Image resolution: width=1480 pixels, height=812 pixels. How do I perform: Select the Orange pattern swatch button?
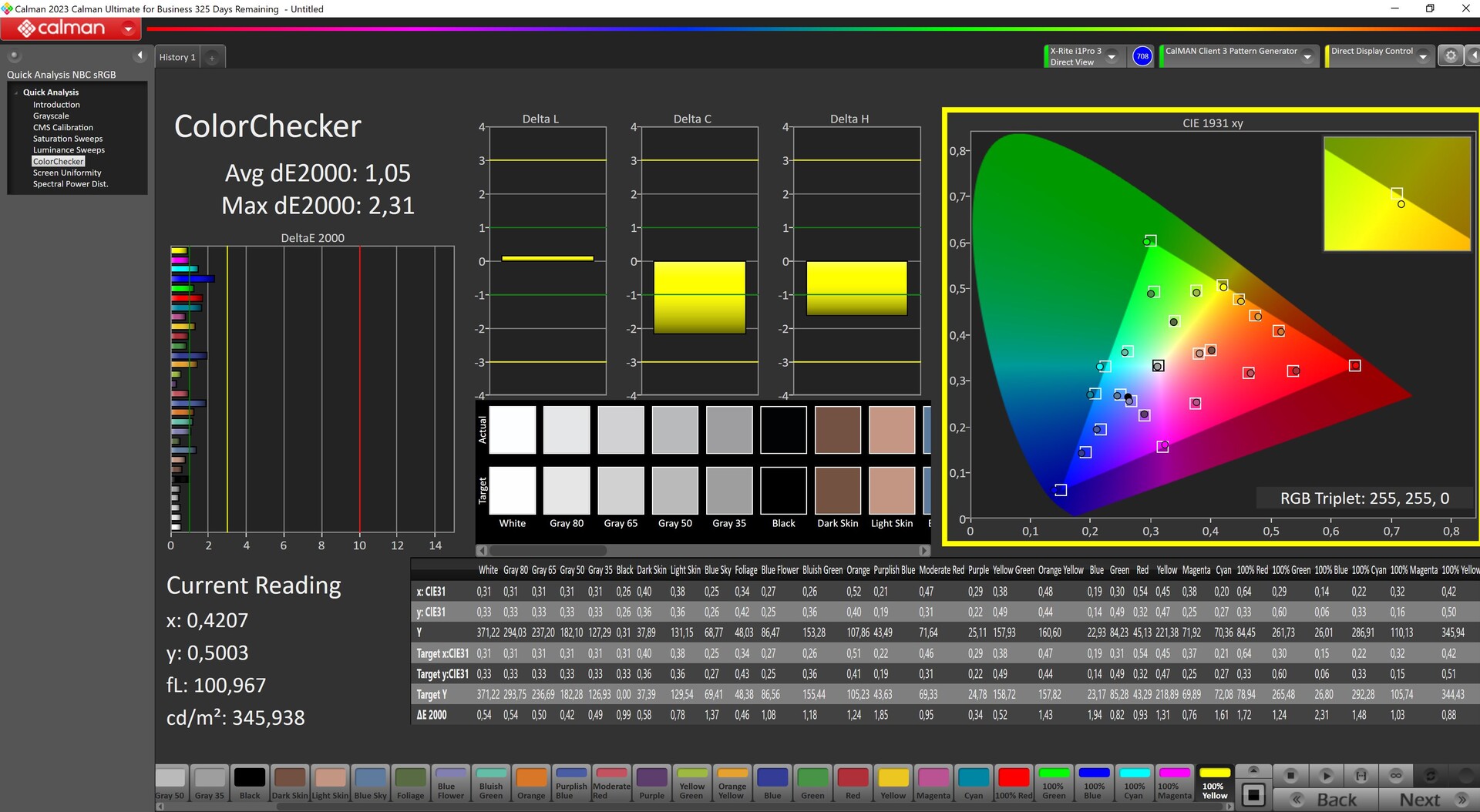pyautogui.click(x=531, y=783)
